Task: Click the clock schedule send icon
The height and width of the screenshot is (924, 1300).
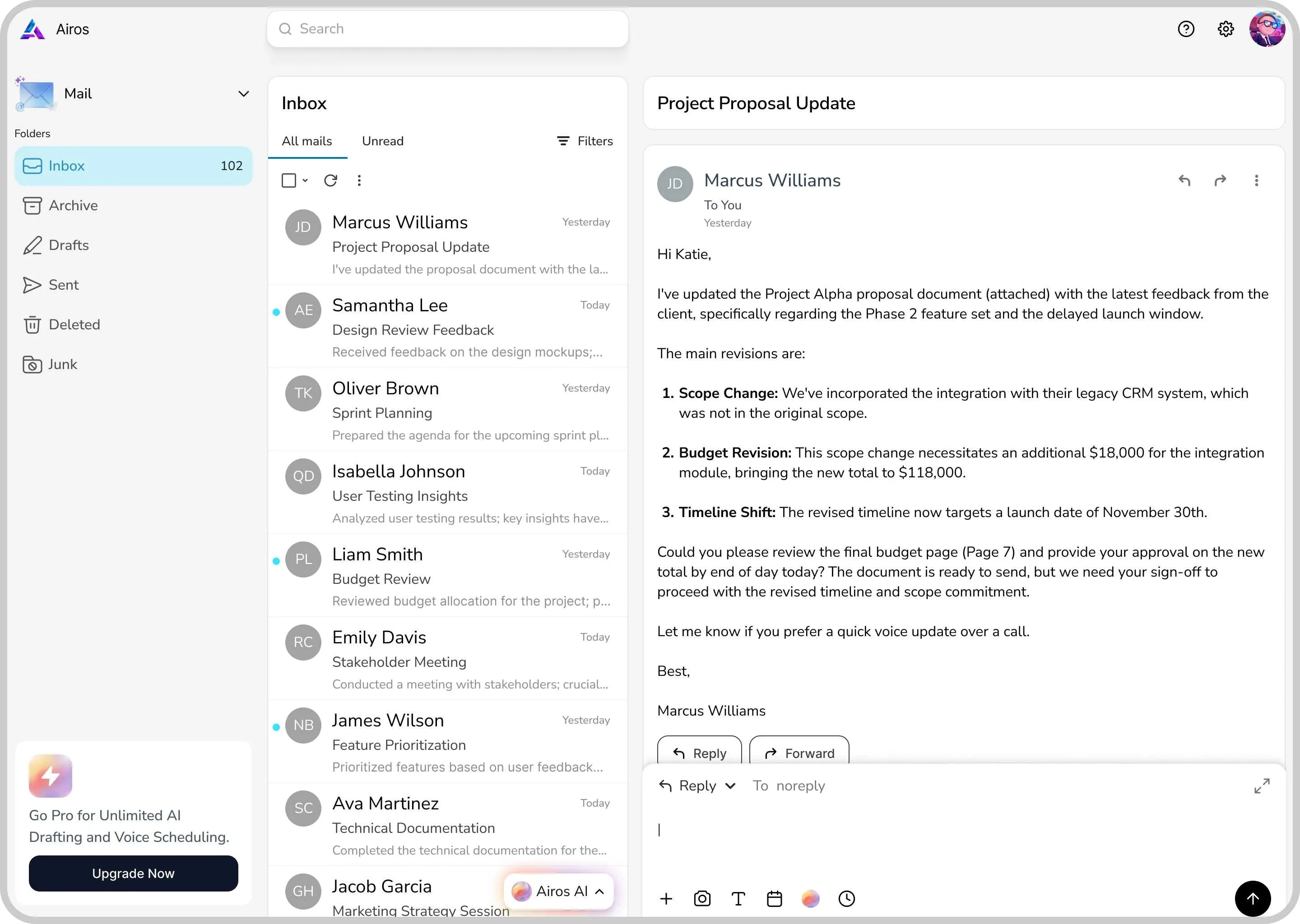Action: coord(846,898)
